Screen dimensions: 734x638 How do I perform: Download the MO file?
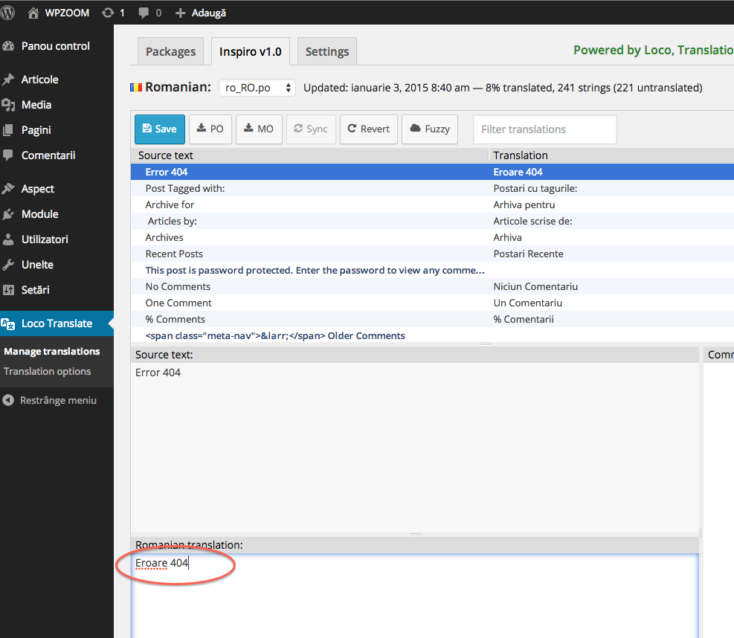(259, 129)
